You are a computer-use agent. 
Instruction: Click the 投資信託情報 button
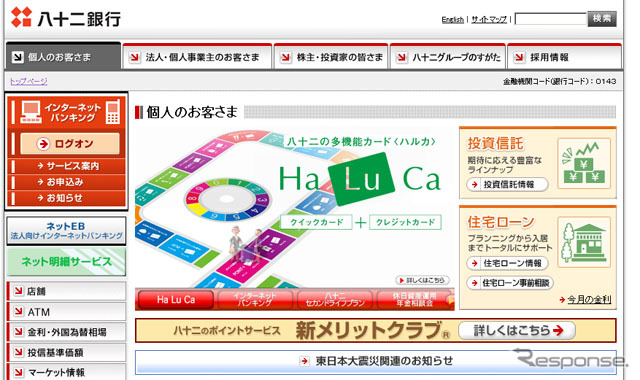[x=507, y=184]
